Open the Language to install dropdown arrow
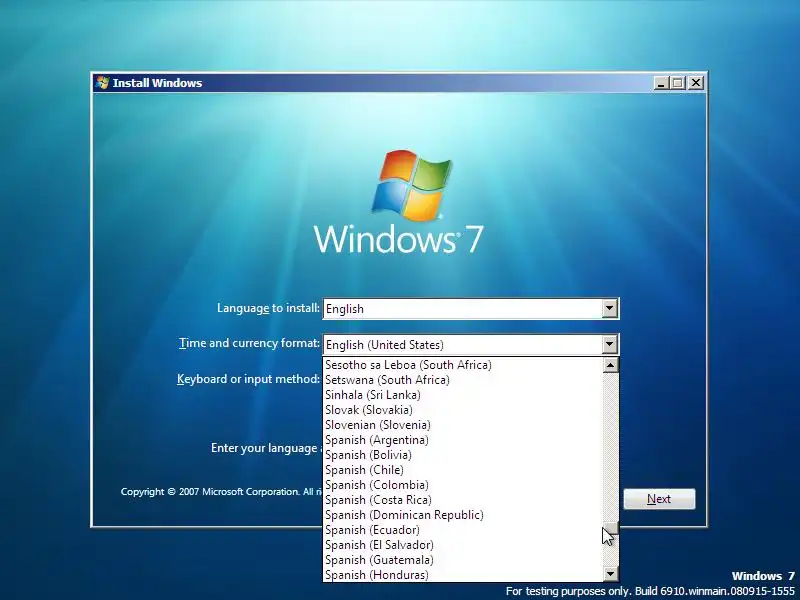Image resolution: width=800 pixels, height=600 pixels. [x=610, y=309]
